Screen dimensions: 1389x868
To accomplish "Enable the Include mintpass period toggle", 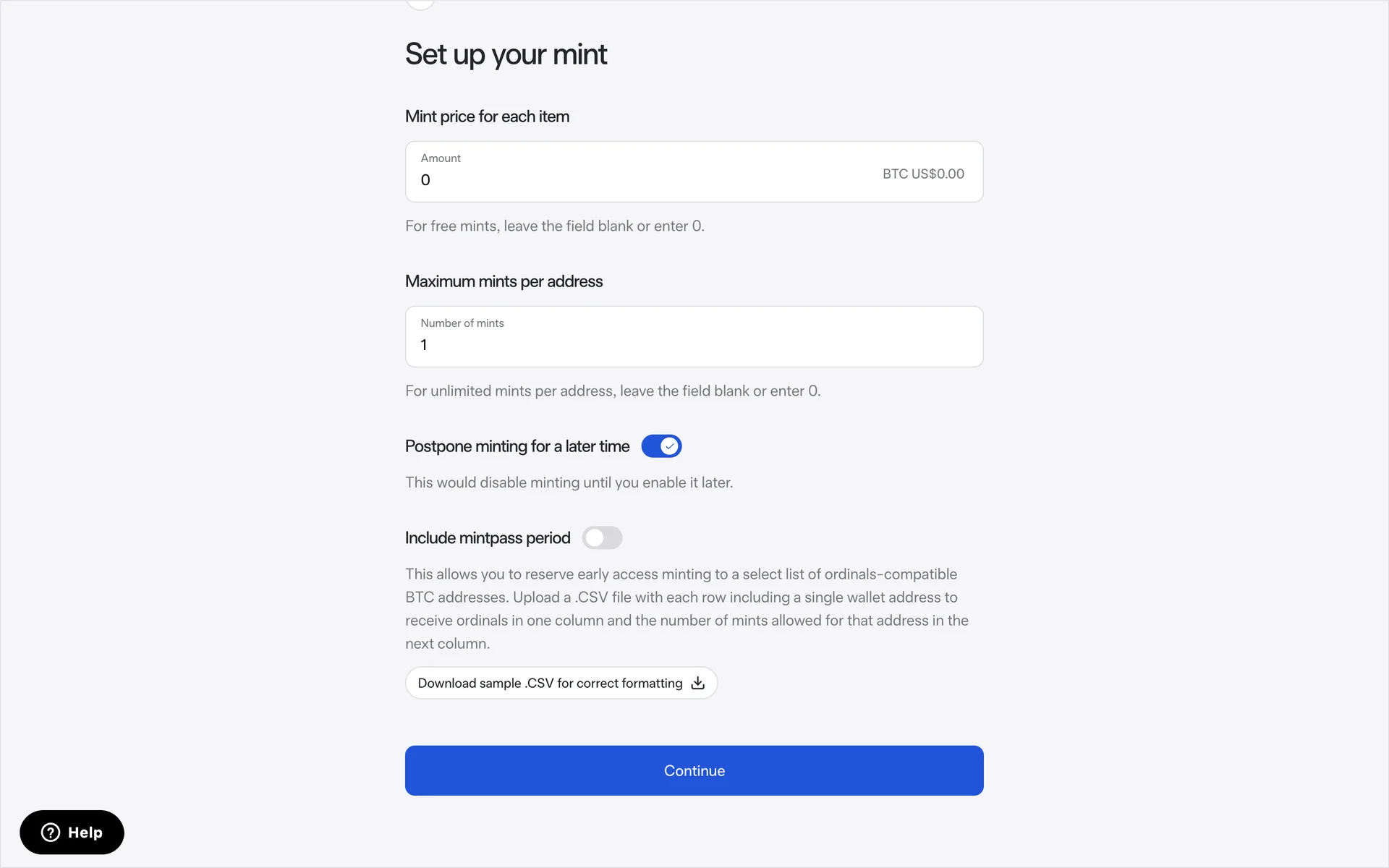I will (602, 538).
